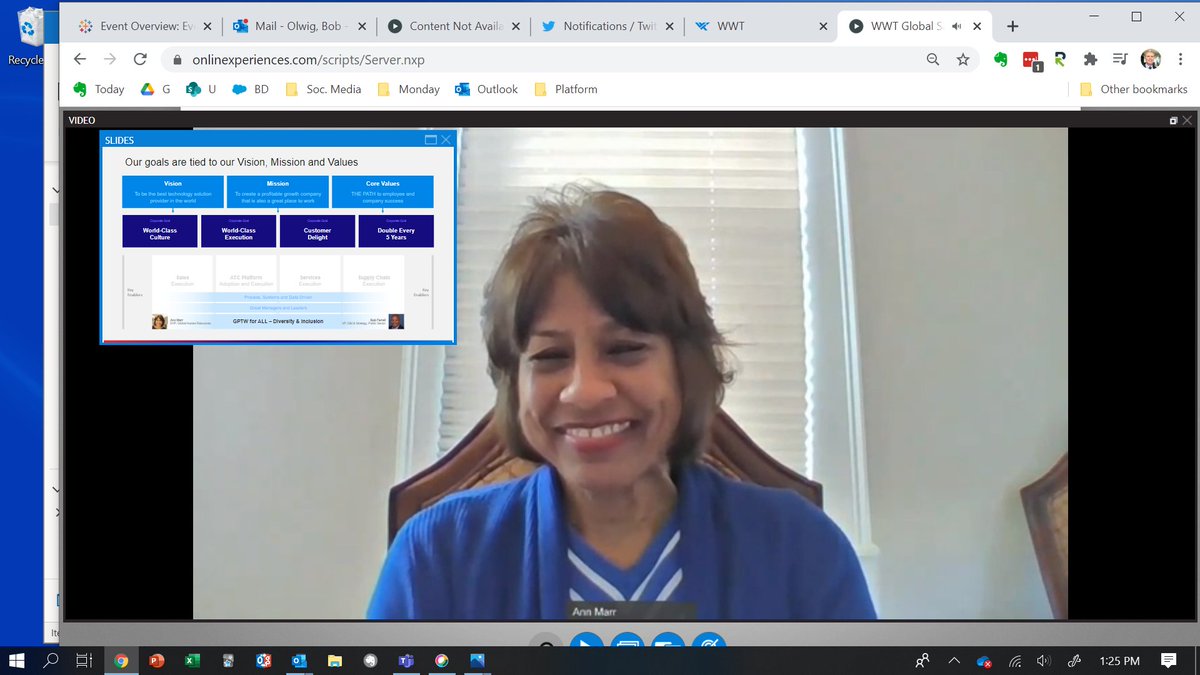This screenshot has width=1200, height=675.
Task: Open File Explorer from the taskbar
Action: 335,660
